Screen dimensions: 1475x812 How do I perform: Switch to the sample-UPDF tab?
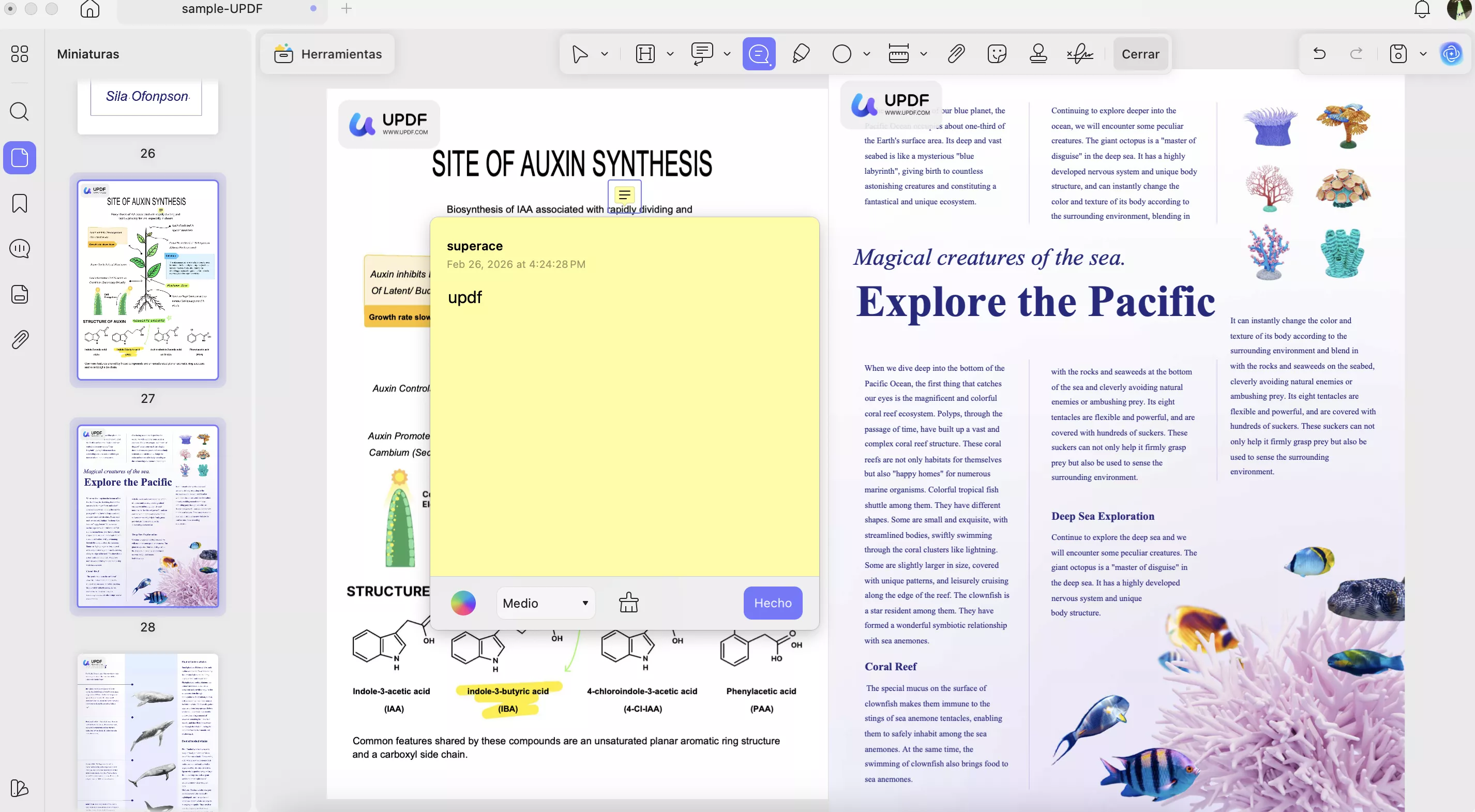pos(222,9)
